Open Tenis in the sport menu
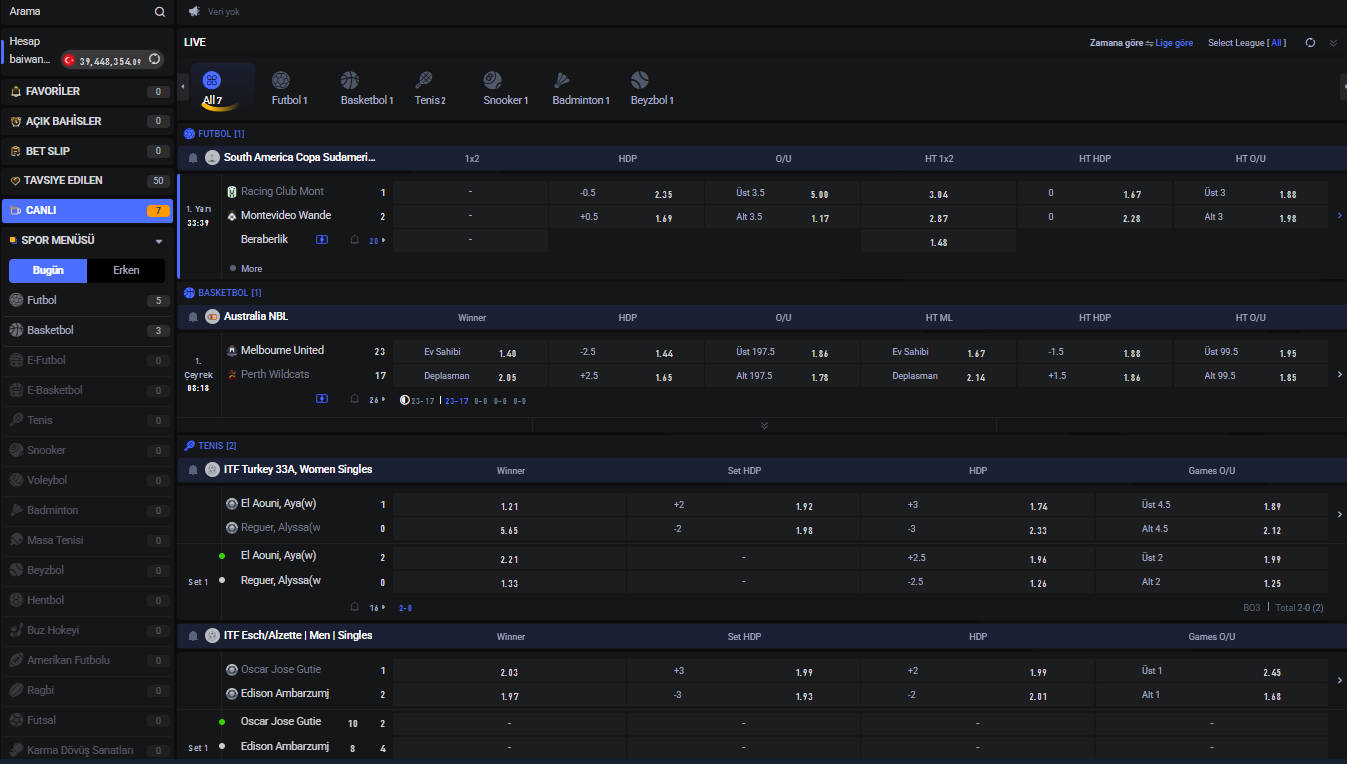This screenshot has height=764, width=1347. point(87,420)
